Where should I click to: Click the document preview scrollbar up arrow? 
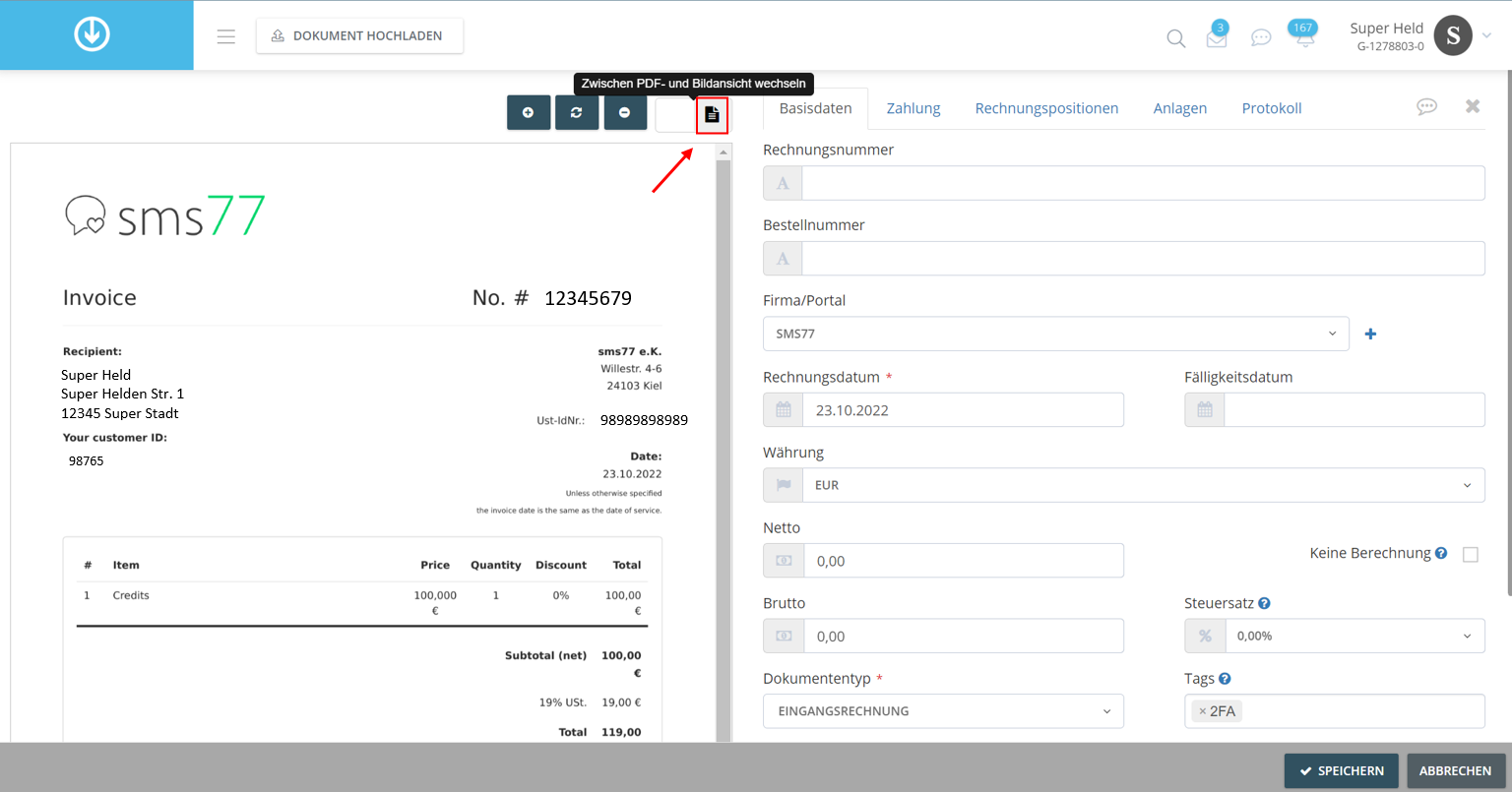point(724,152)
